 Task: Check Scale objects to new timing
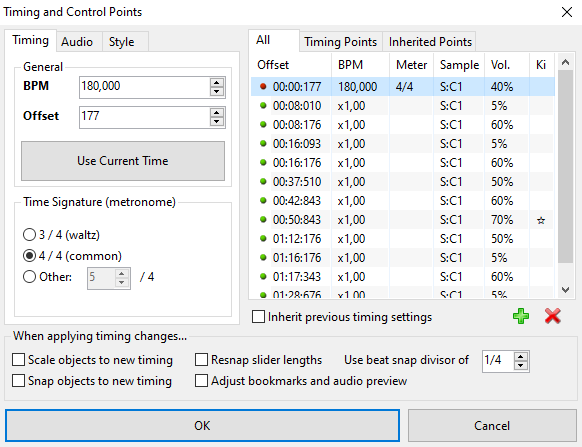click(19, 360)
